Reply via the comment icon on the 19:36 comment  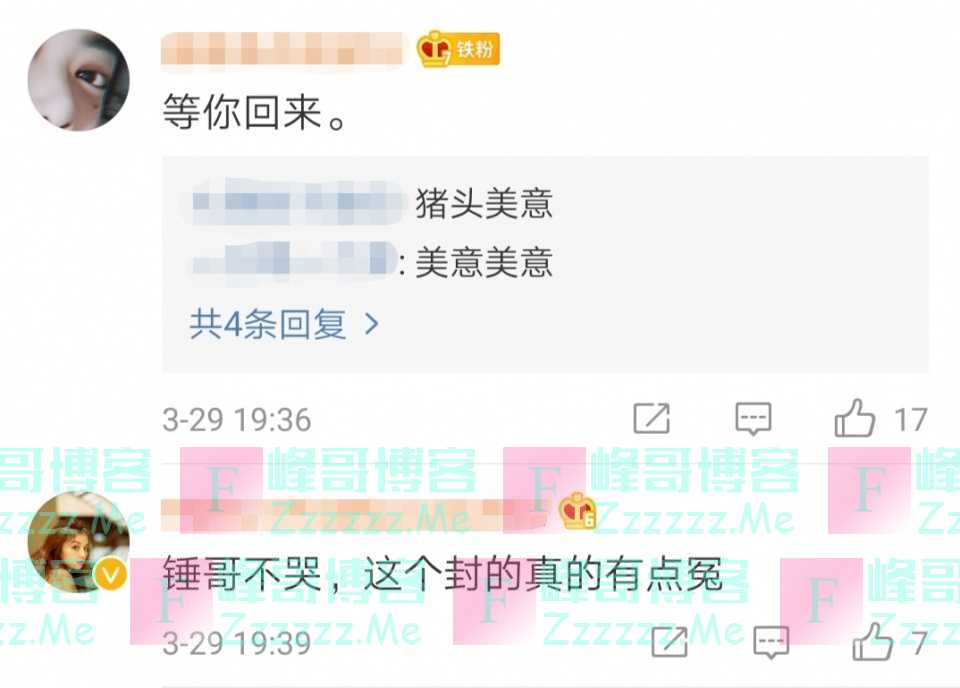(x=753, y=419)
